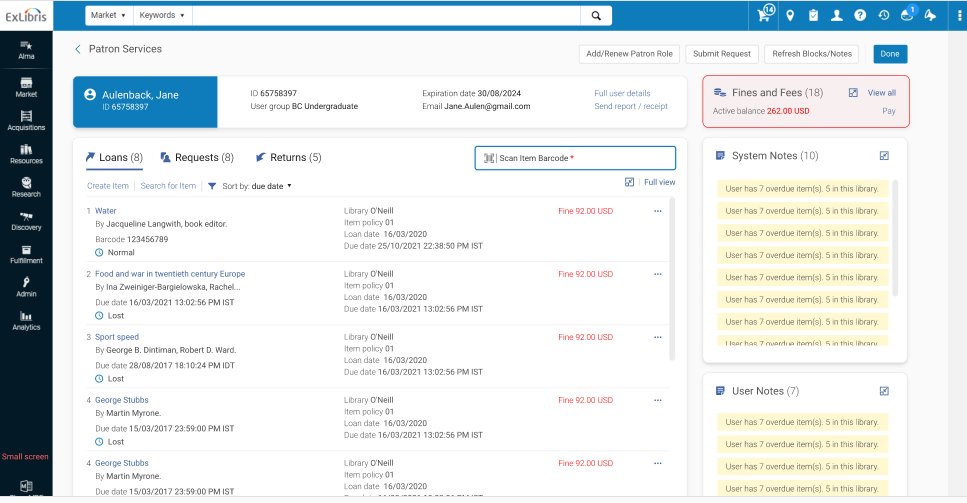The height and width of the screenshot is (503, 967).
Task: Click the Done button
Action: pos(890,54)
